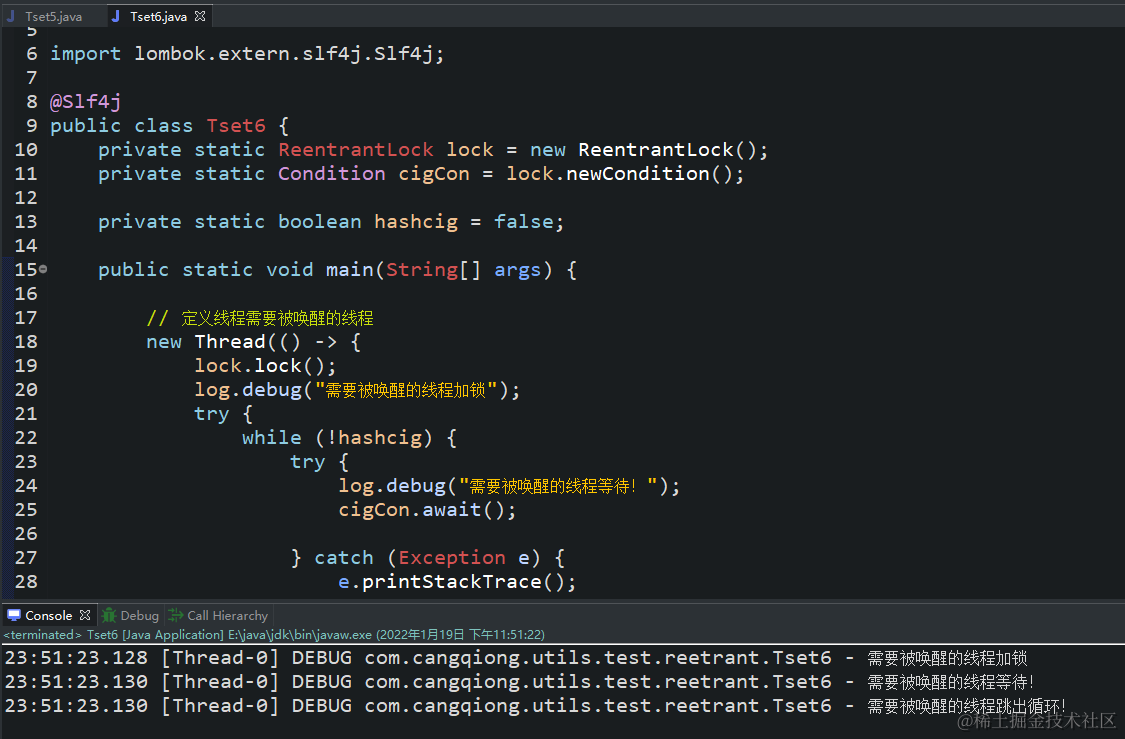Switch to the Debug view tab

click(x=139, y=616)
